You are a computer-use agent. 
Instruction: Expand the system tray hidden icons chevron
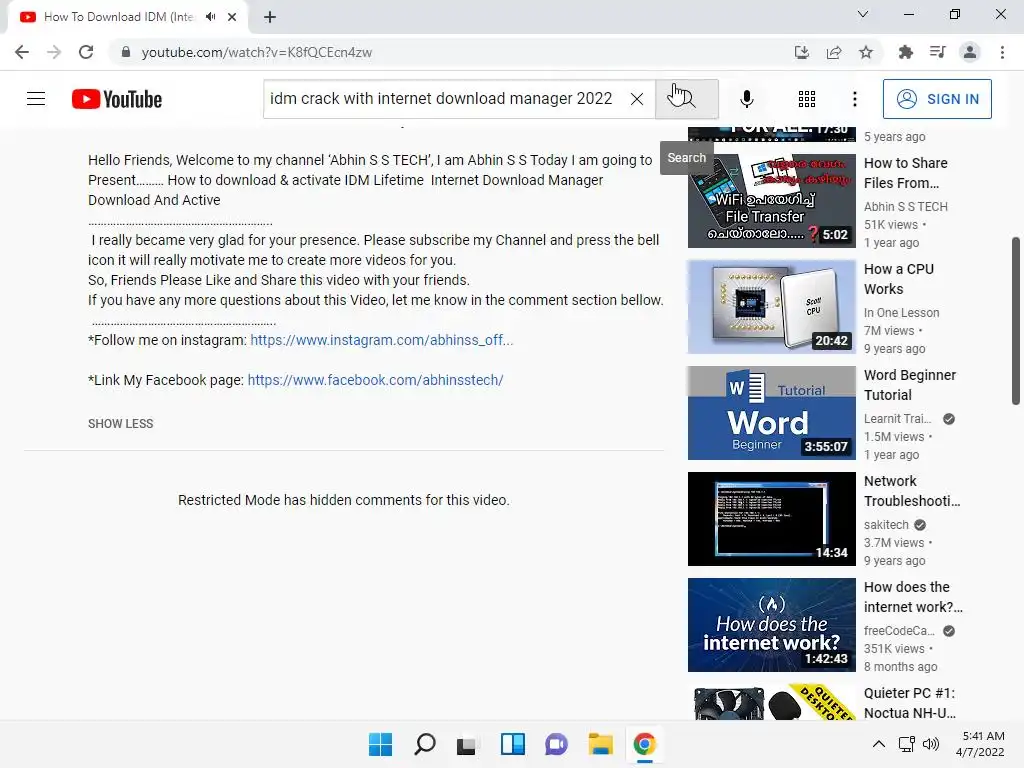pyautogui.click(x=879, y=744)
